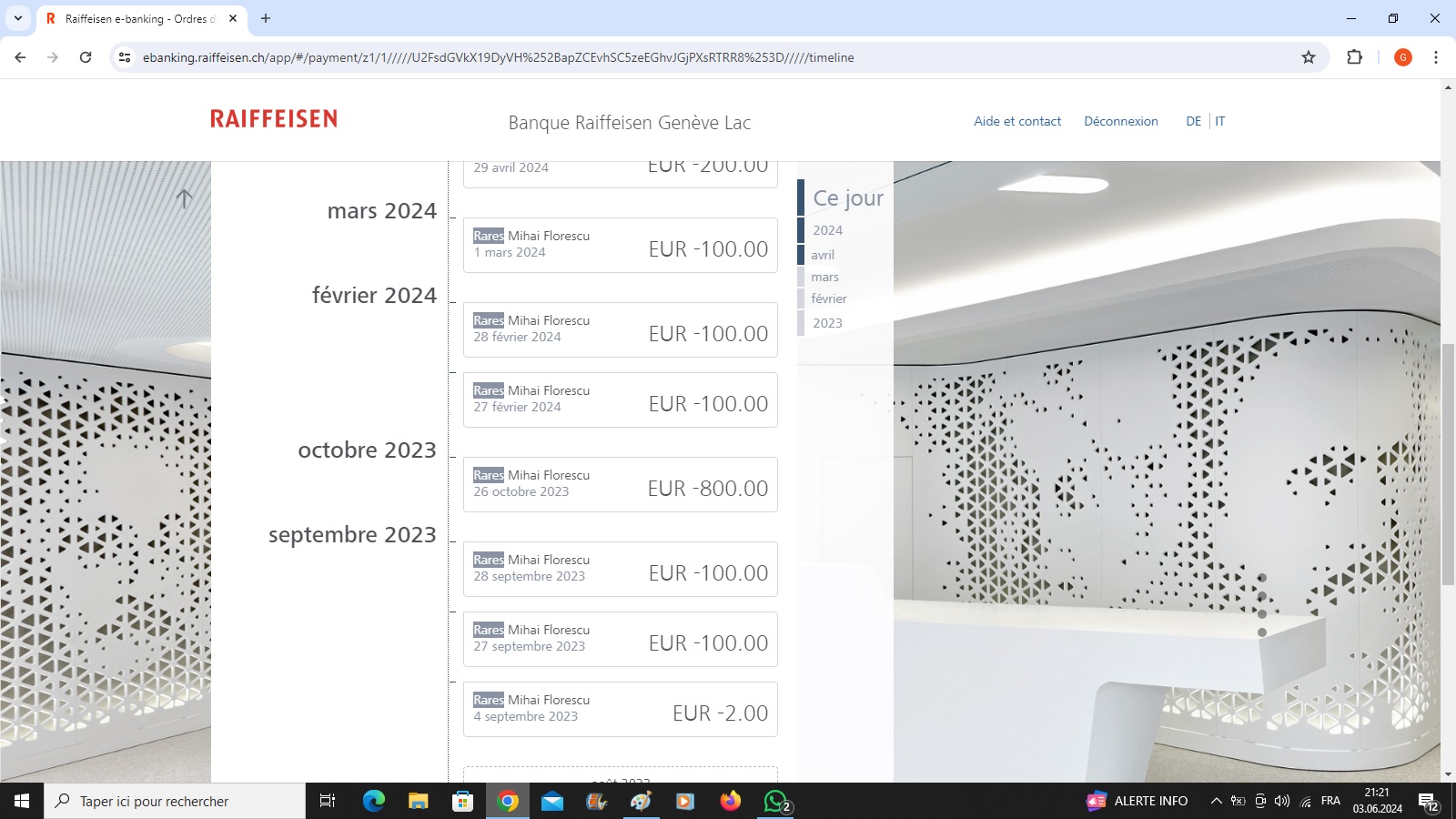
Task: Click the scroll-to-top arrow icon
Action: click(x=184, y=198)
